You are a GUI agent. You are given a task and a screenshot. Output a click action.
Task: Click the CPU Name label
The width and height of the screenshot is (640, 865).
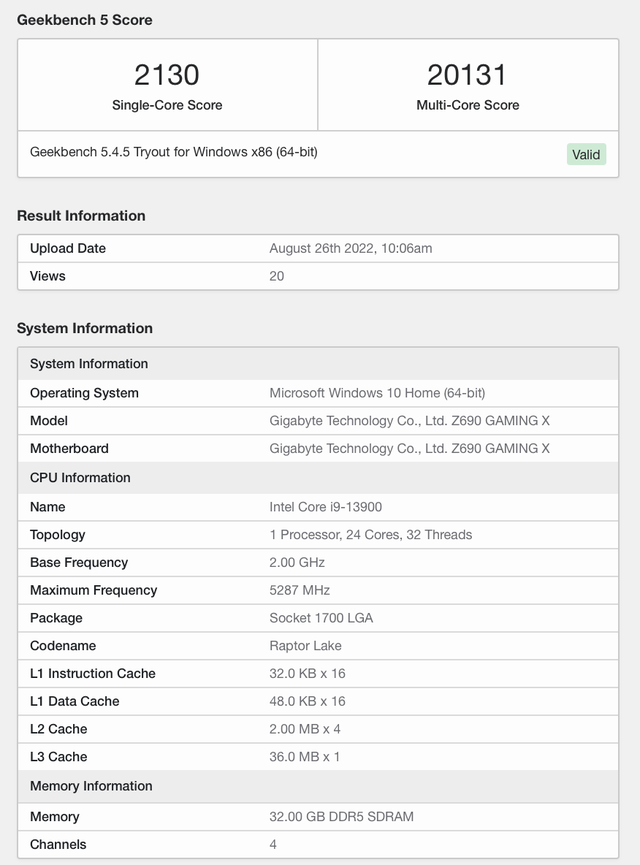47,506
